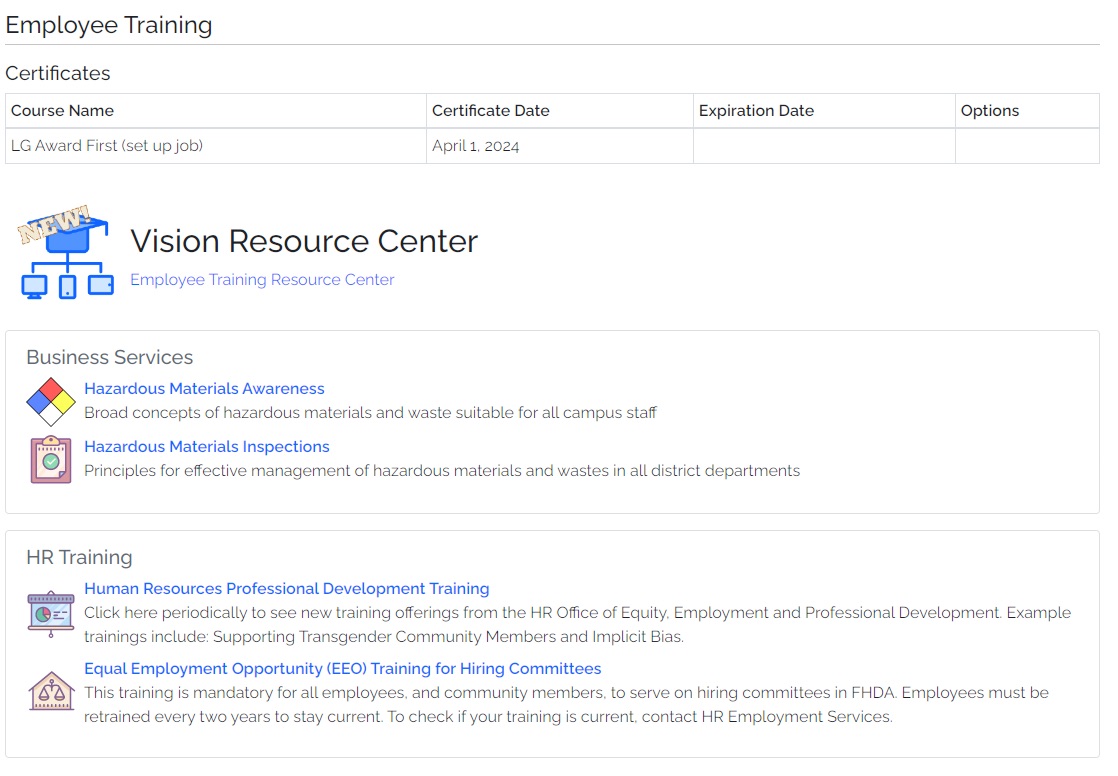The image size is (1118, 776).
Task: Click the hazardous materials diamond icon
Action: [x=50, y=402]
